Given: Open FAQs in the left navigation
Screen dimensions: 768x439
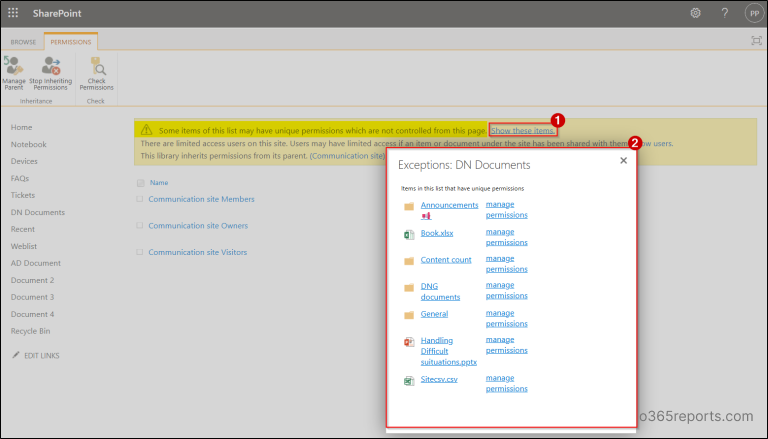Looking at the screenshot, I should [x=20, y=178].
